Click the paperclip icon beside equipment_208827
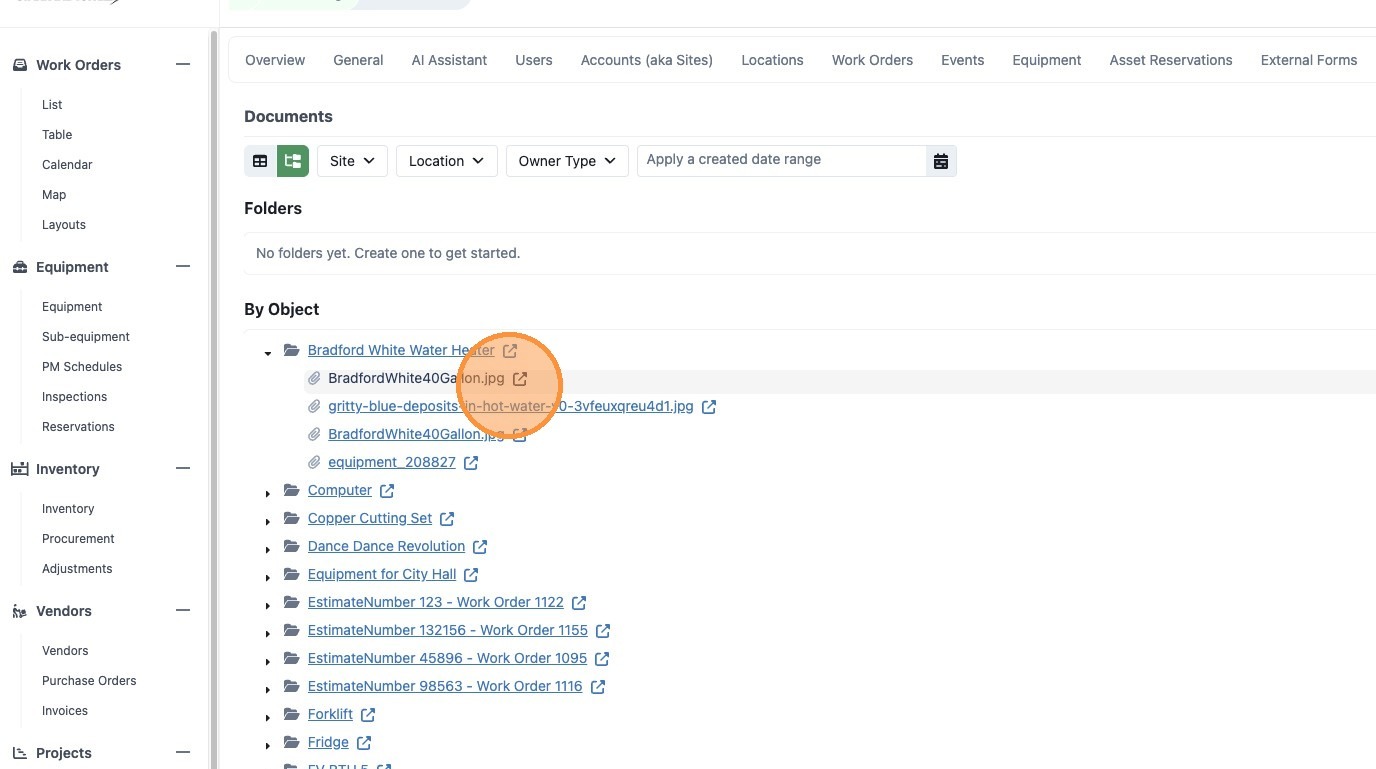The image size is (1376, 769). coord(314,462)
